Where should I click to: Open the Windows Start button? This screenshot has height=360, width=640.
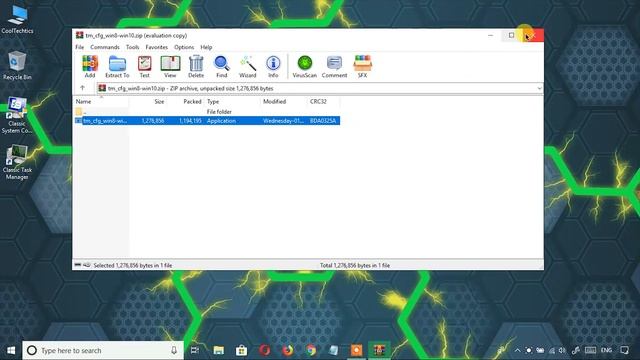(x=11, y=350)
